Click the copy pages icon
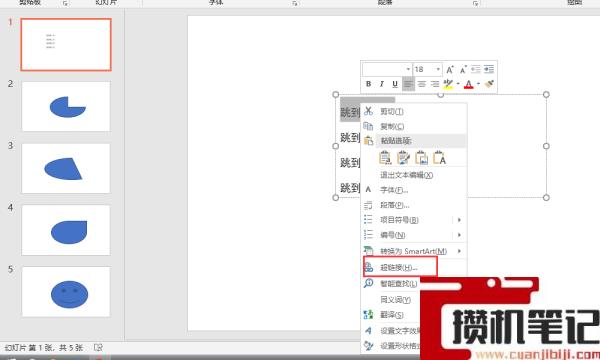This screenshot has width=600, height=360. click(x=368, y=126)
